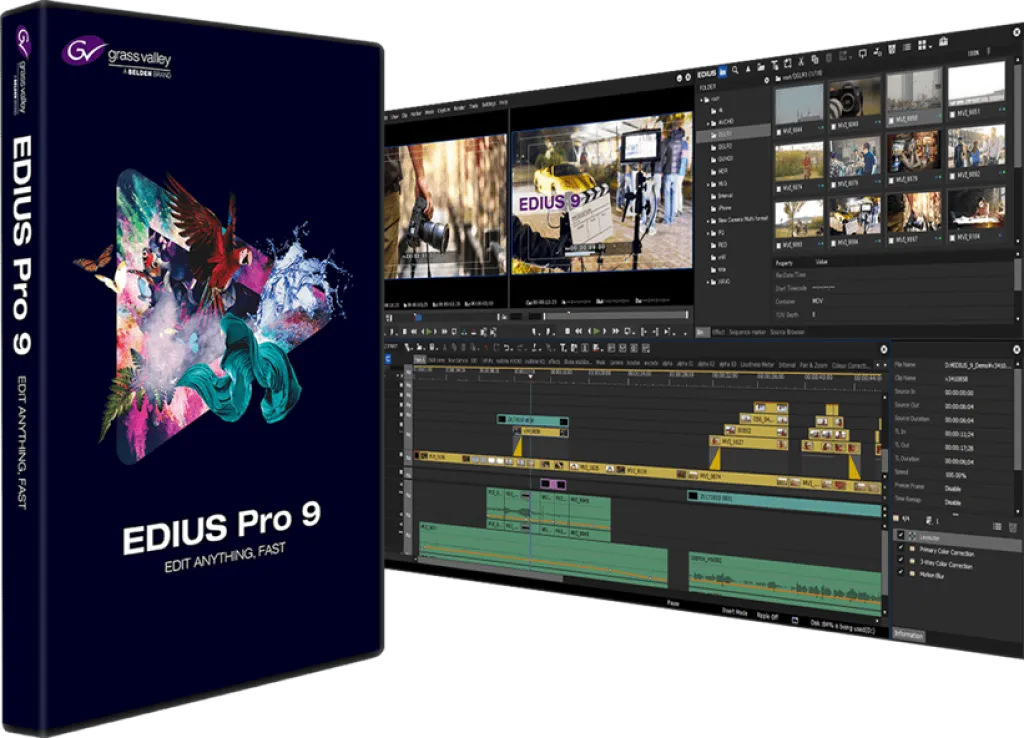Select the iPhone folder in the Bin tree

tap(721, 208)
